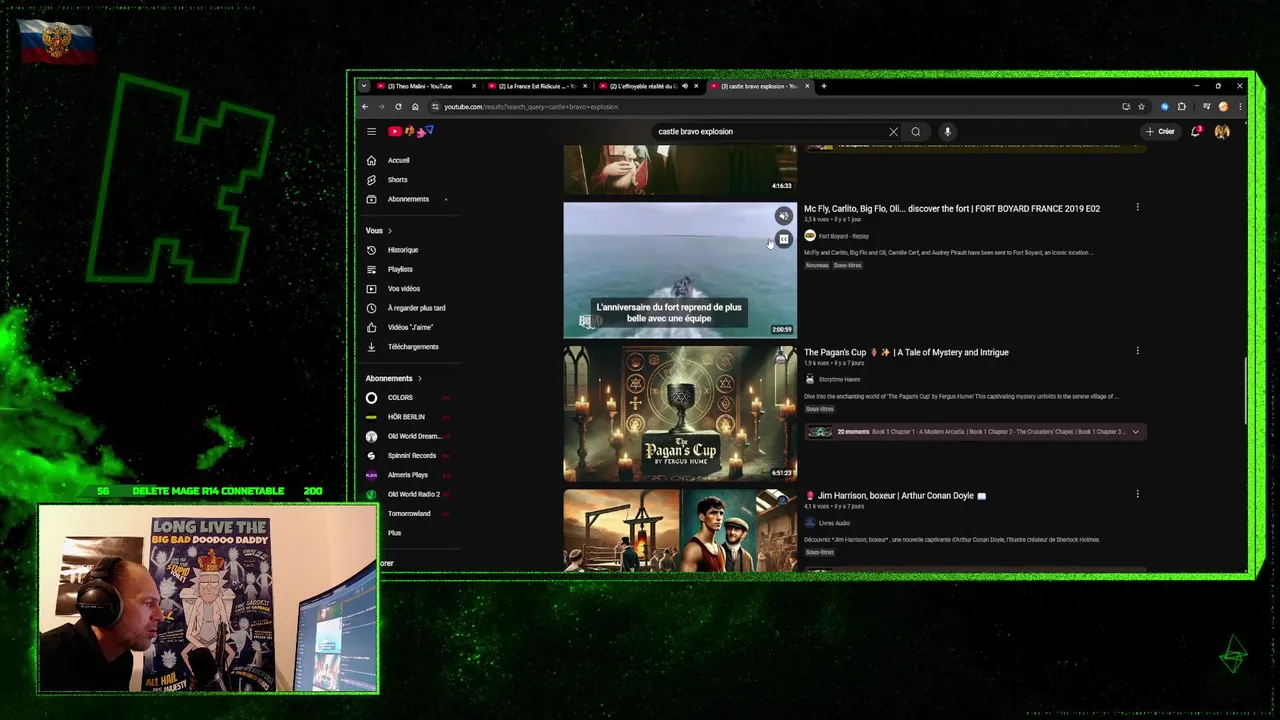
Task: Open the Fort Boyard - Replay channel link
Action: (x=844, y=236)
